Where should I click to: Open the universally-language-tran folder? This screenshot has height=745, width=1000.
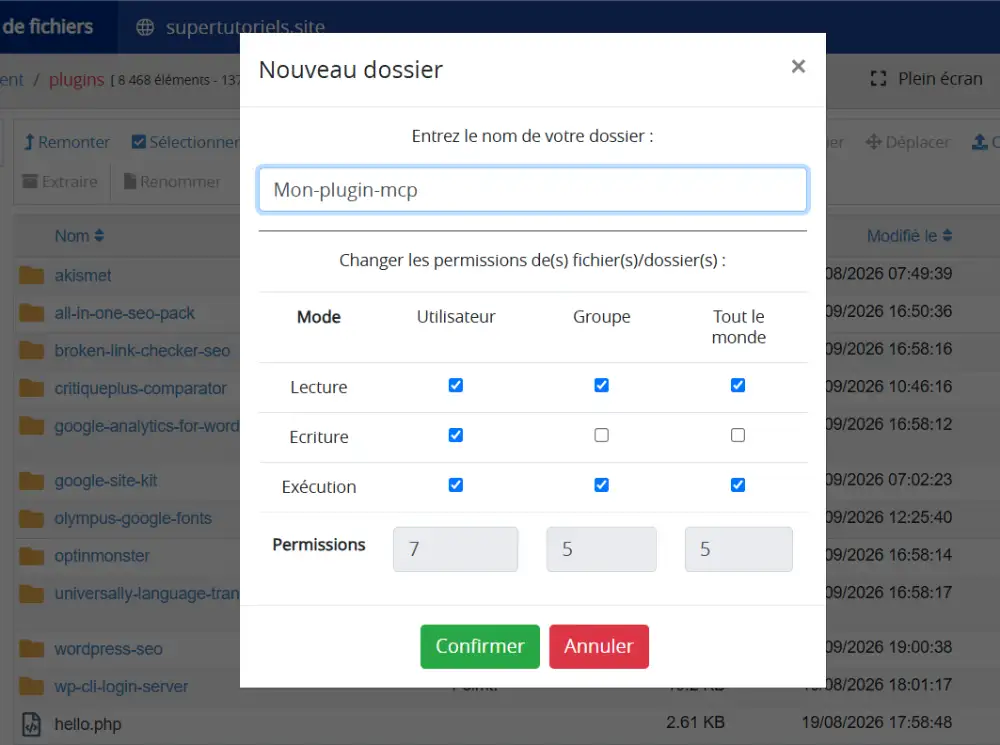pyautogui.click(x=147, y=594)
